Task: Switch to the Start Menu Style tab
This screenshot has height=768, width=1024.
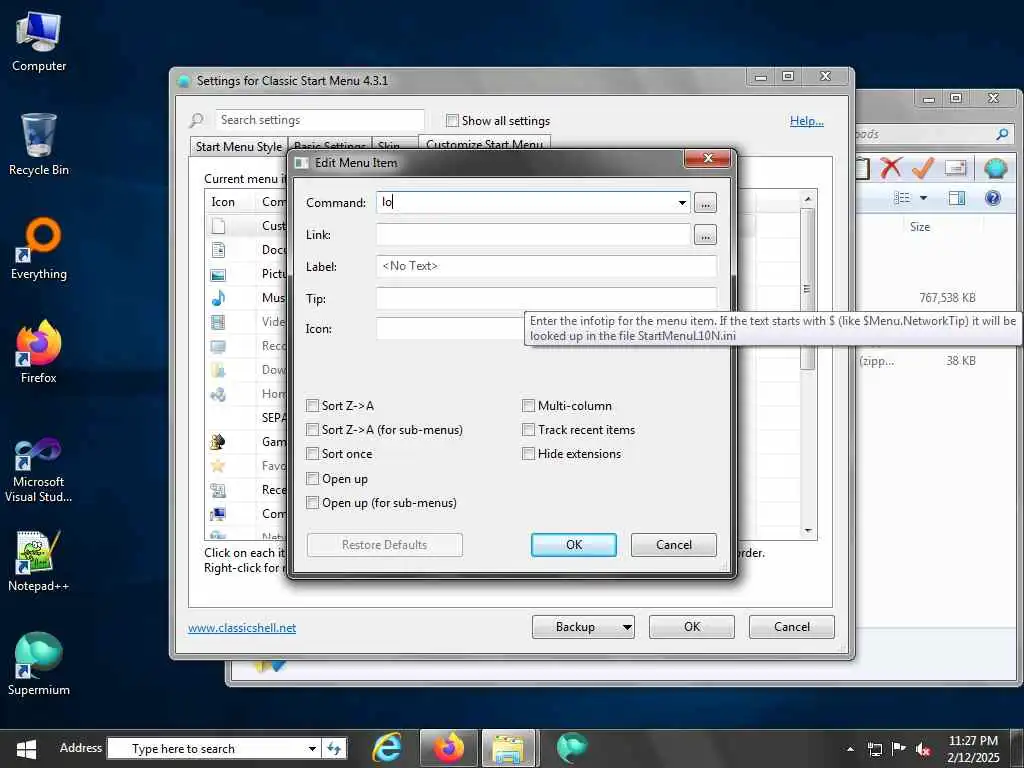Action: (x=238, y=146)
